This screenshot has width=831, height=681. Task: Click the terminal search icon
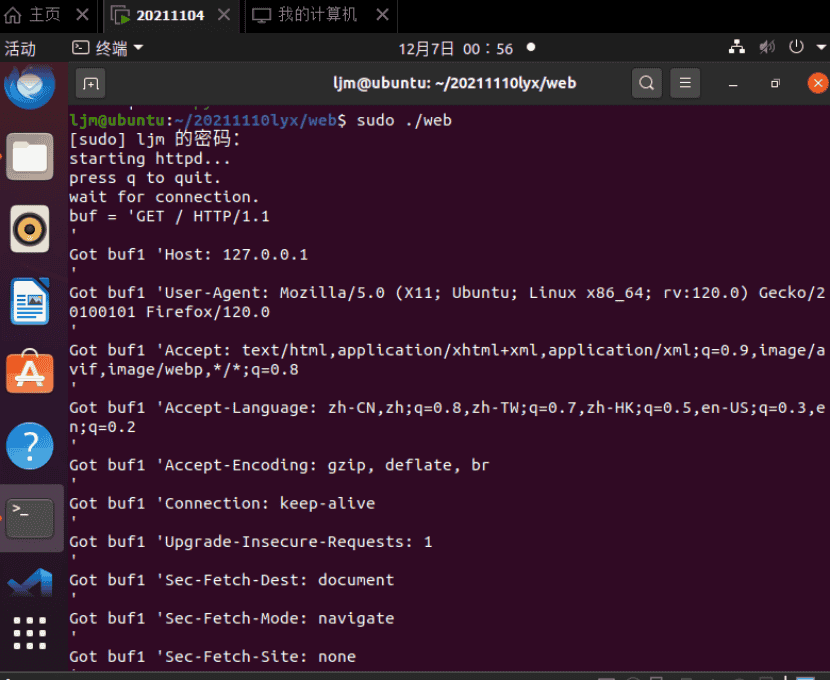click(x=647, y=83)
